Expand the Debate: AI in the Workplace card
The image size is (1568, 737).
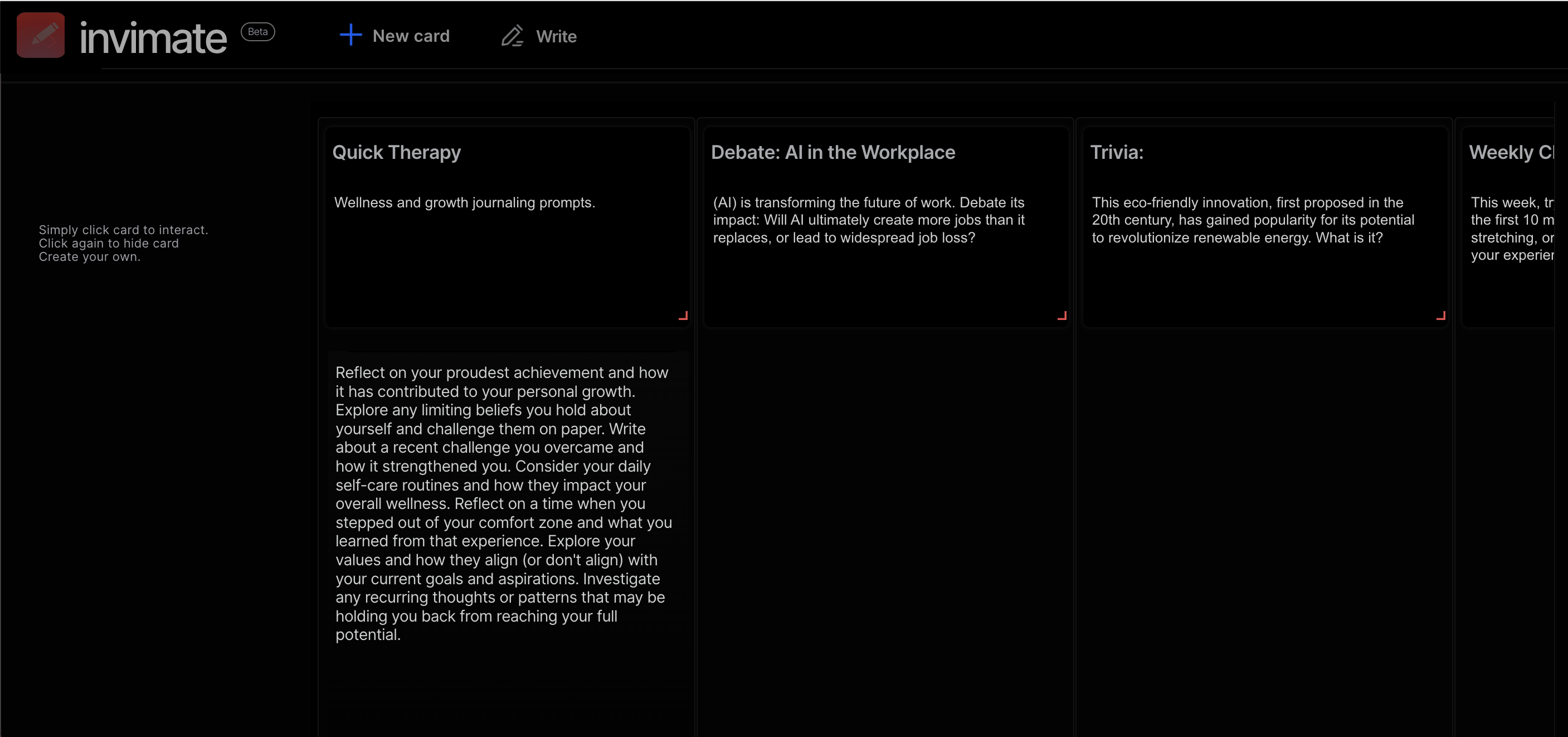(832, 152)
